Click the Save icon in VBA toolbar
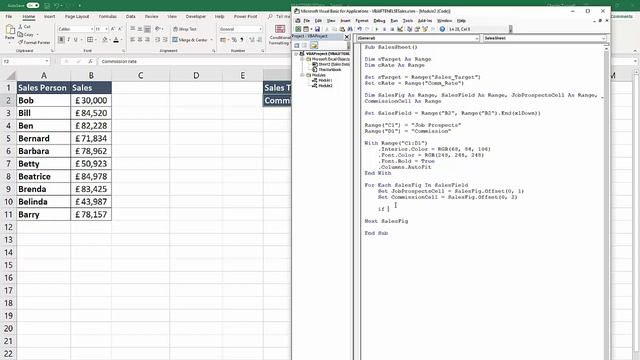This screenshot has width=640, height=360. click(x=318, y=29)
